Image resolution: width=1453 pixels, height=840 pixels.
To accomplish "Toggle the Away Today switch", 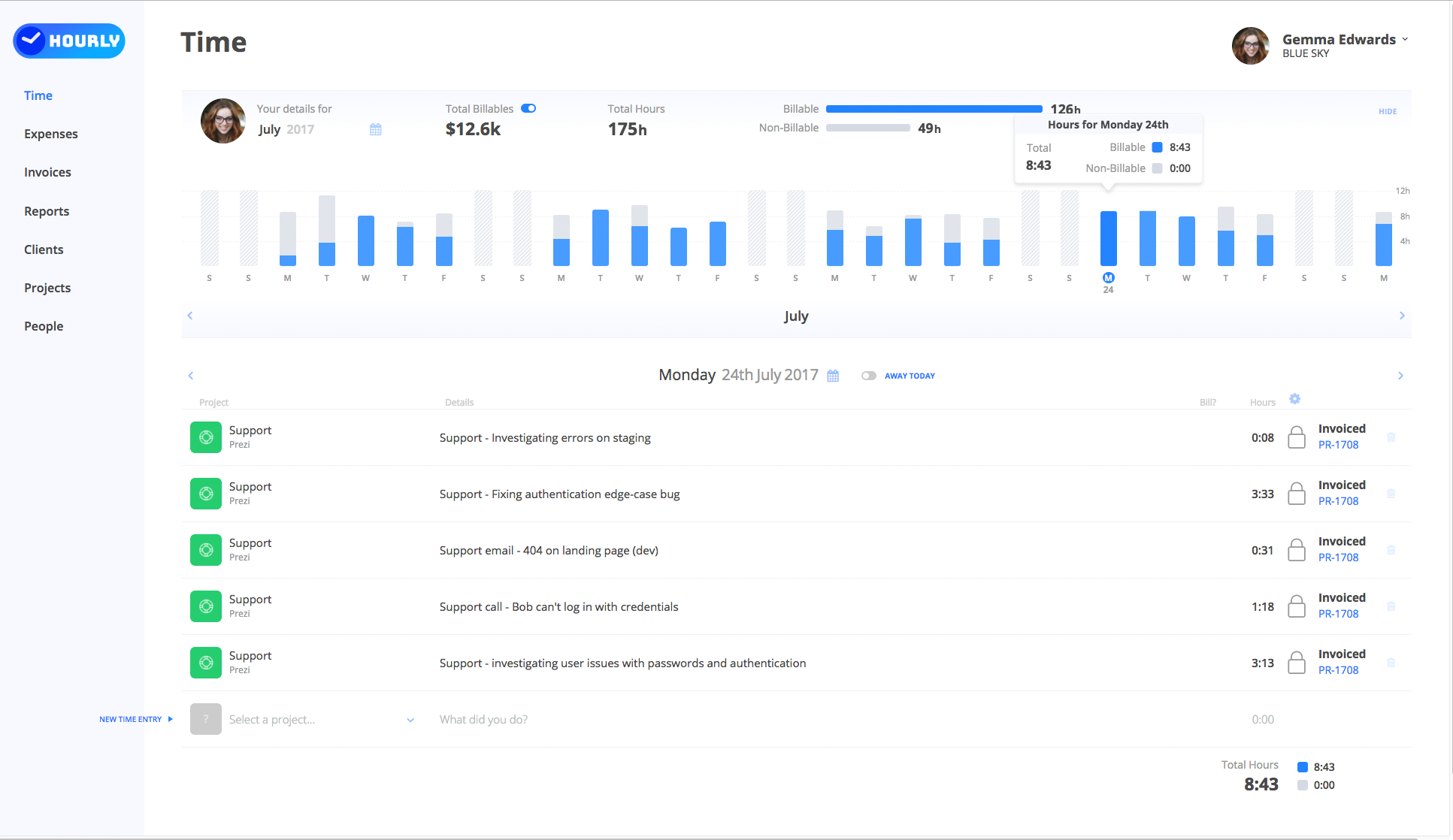I will [x=869, y=376].
